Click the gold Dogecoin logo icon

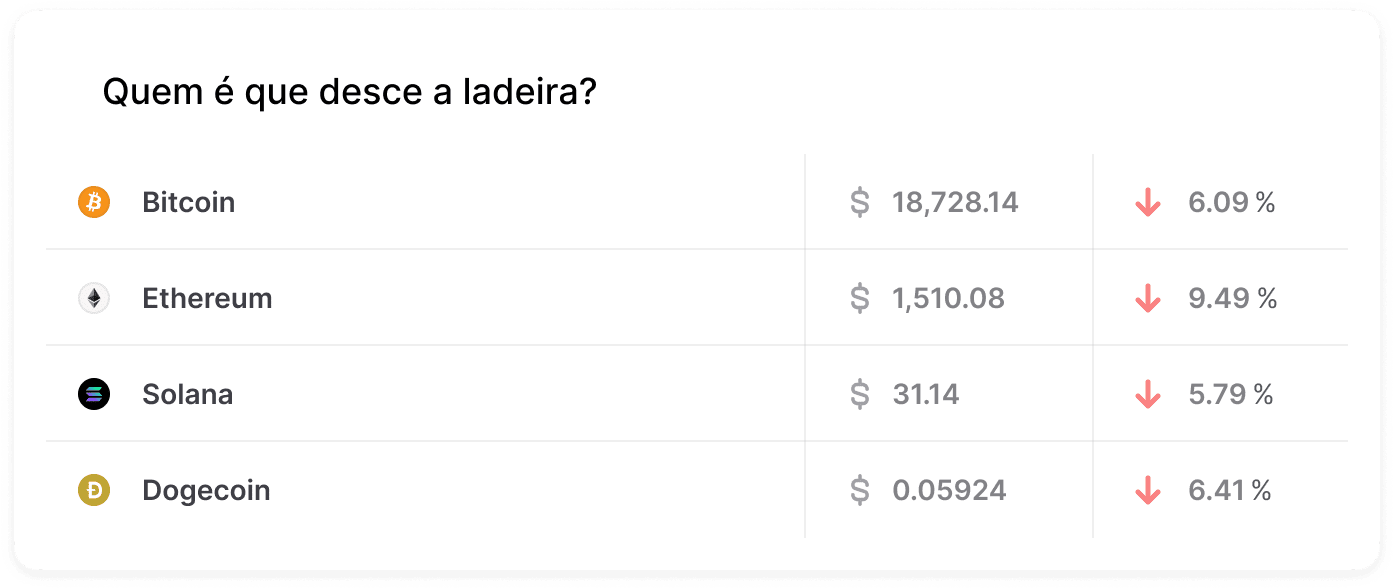[94, 491]
